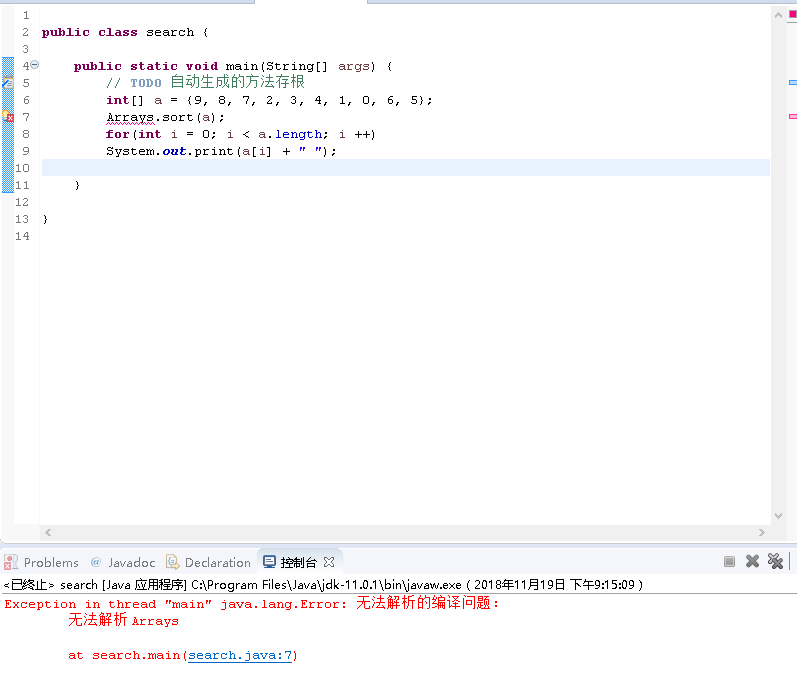Click the console Terminate stop button

tap(729, 561)
